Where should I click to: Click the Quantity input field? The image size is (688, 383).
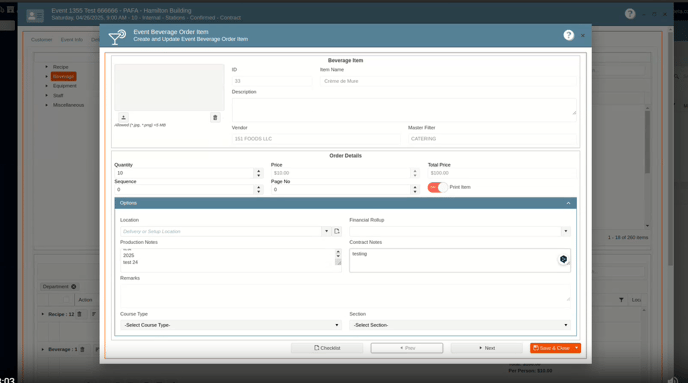click(x=184, y=173)
